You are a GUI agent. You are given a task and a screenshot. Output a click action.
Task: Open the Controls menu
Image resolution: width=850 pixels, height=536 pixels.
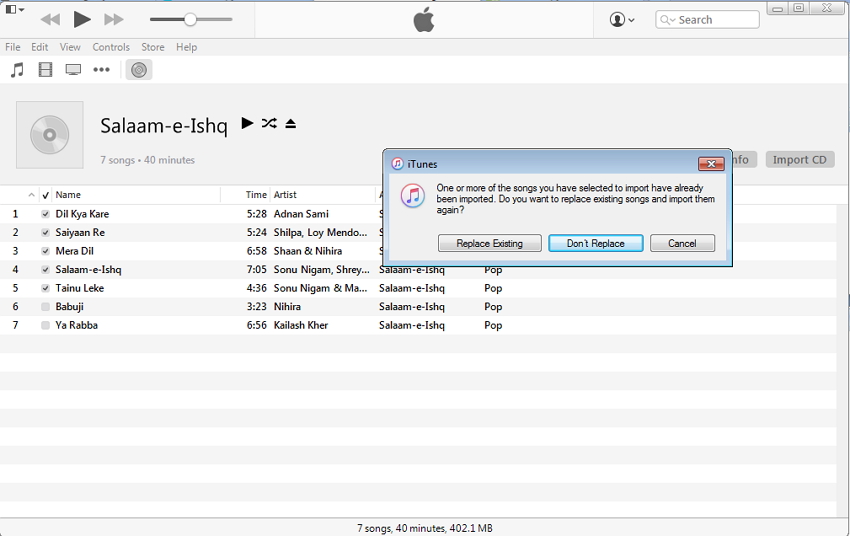point(111,47)
